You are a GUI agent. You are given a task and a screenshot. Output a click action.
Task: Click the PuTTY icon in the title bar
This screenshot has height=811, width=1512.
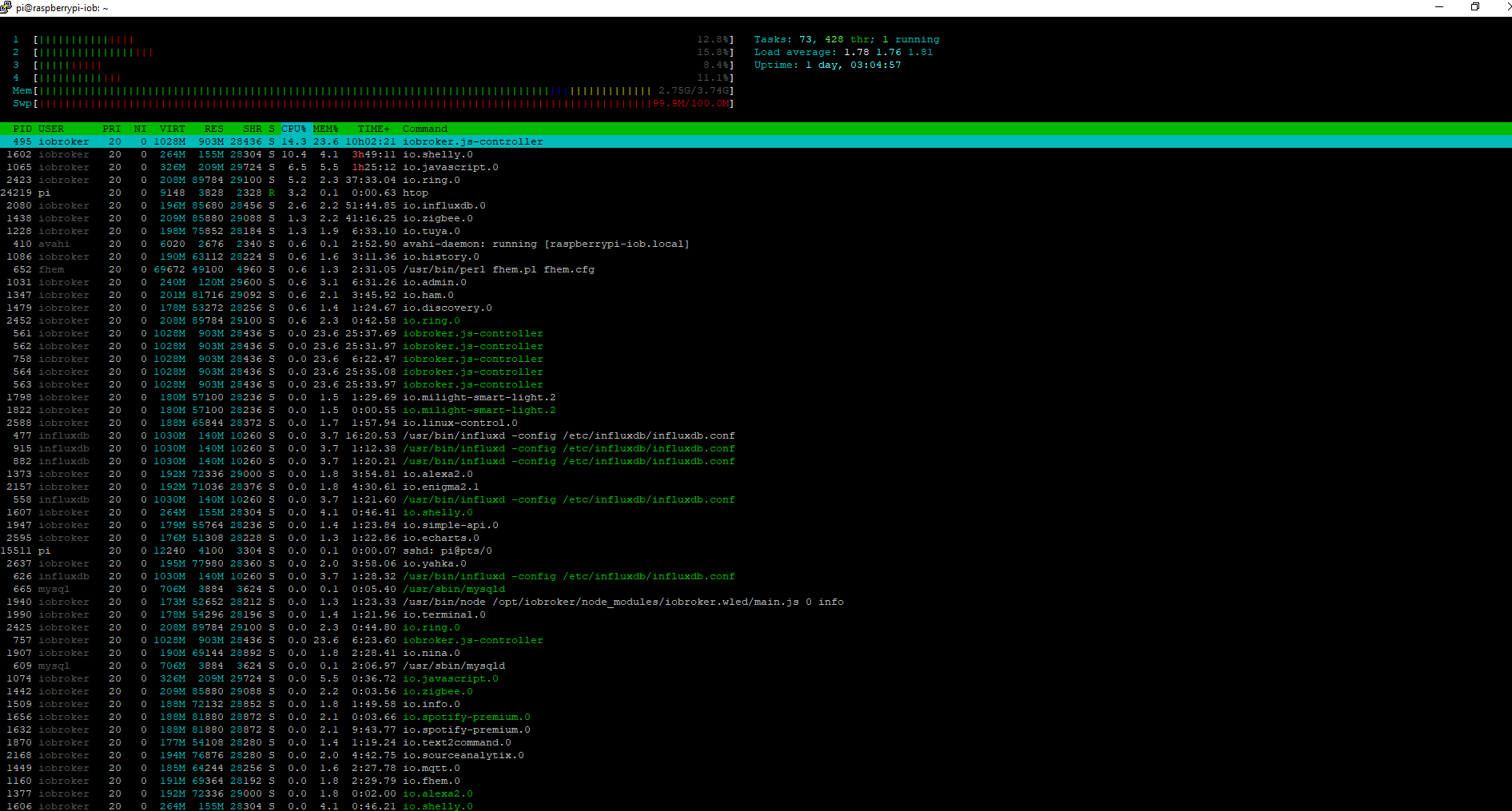[x=6, y=7]
